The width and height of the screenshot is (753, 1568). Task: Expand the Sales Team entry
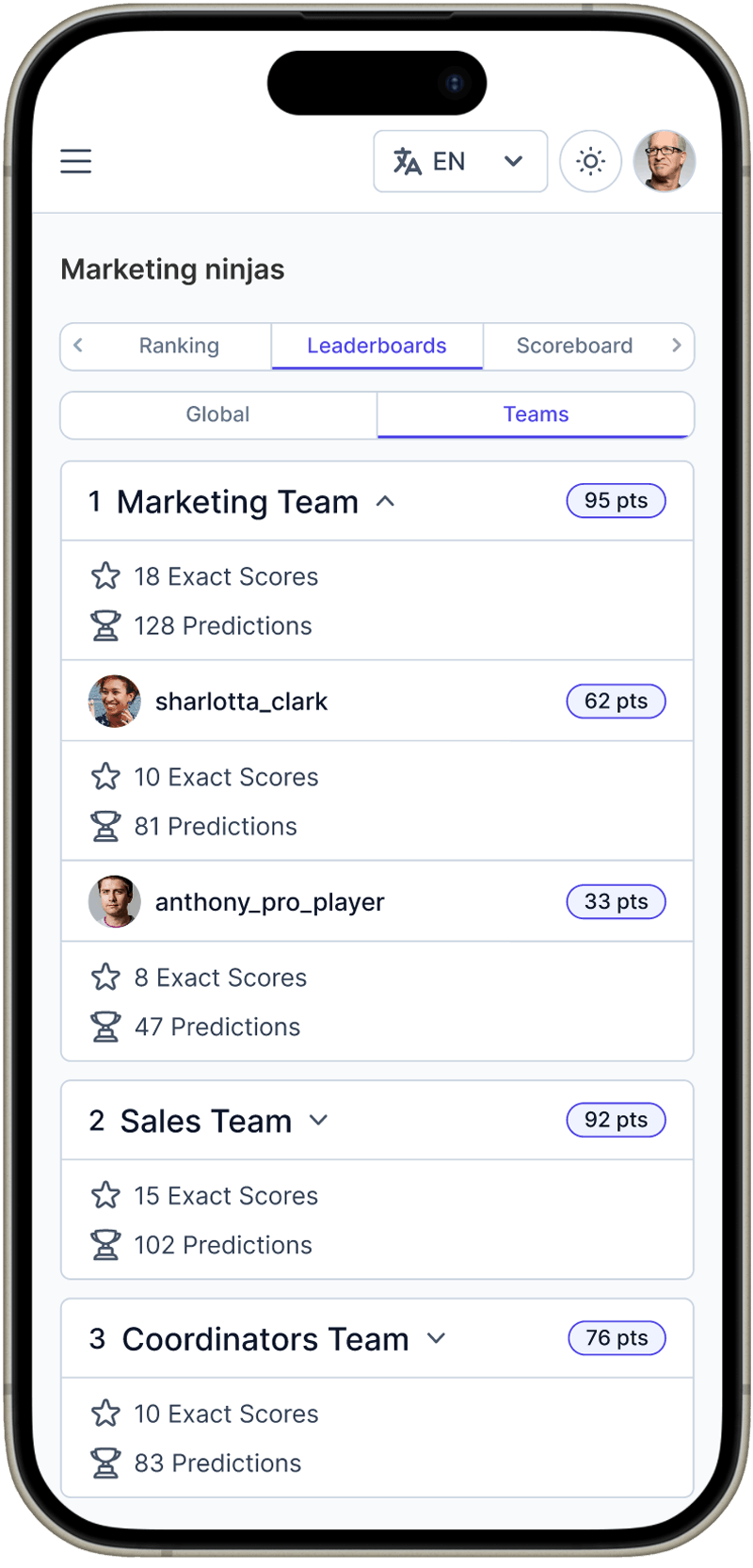pos(319,1121)
